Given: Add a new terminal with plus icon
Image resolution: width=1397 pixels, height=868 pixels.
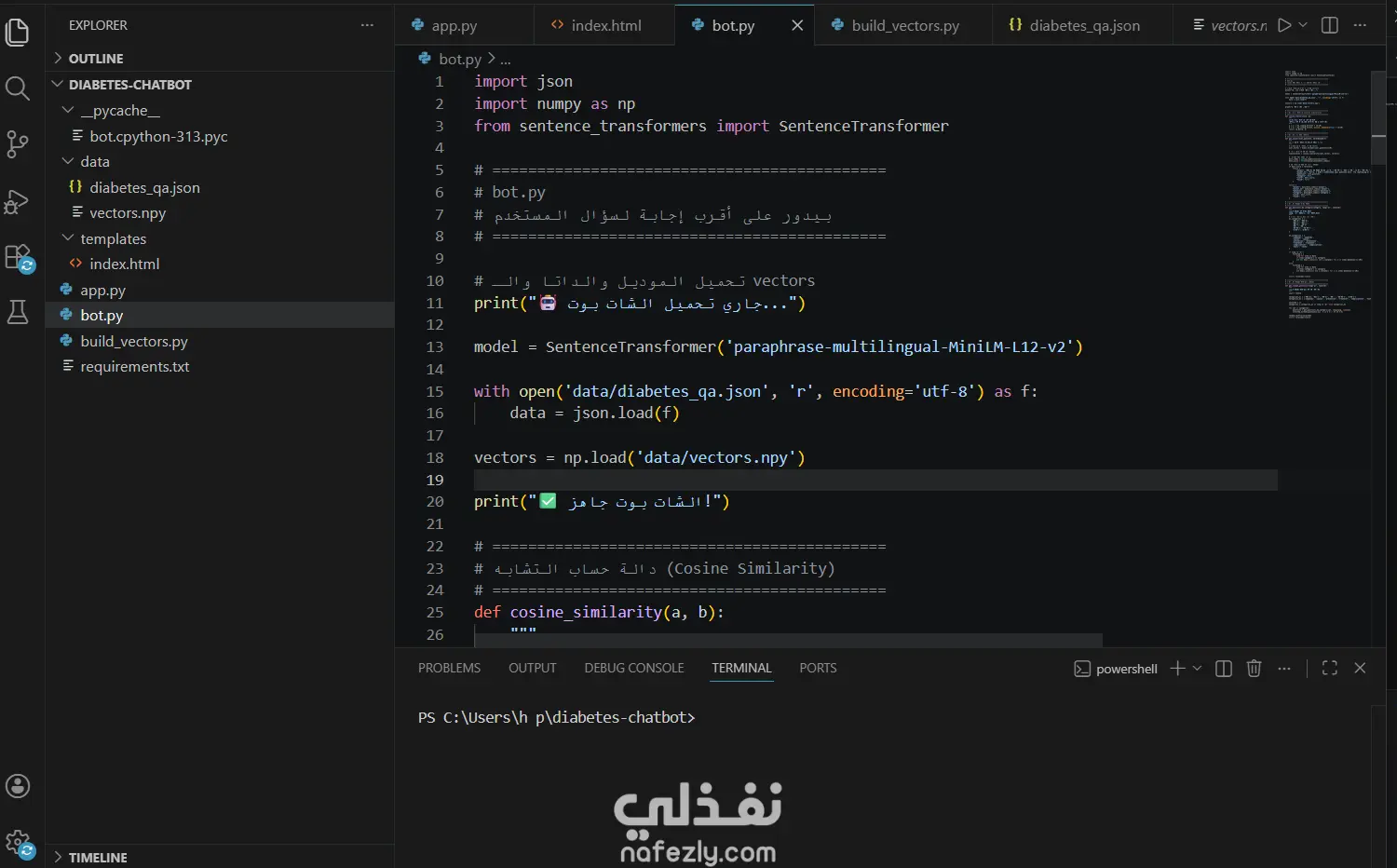Looking at the screenshot, I should 1177,669.
